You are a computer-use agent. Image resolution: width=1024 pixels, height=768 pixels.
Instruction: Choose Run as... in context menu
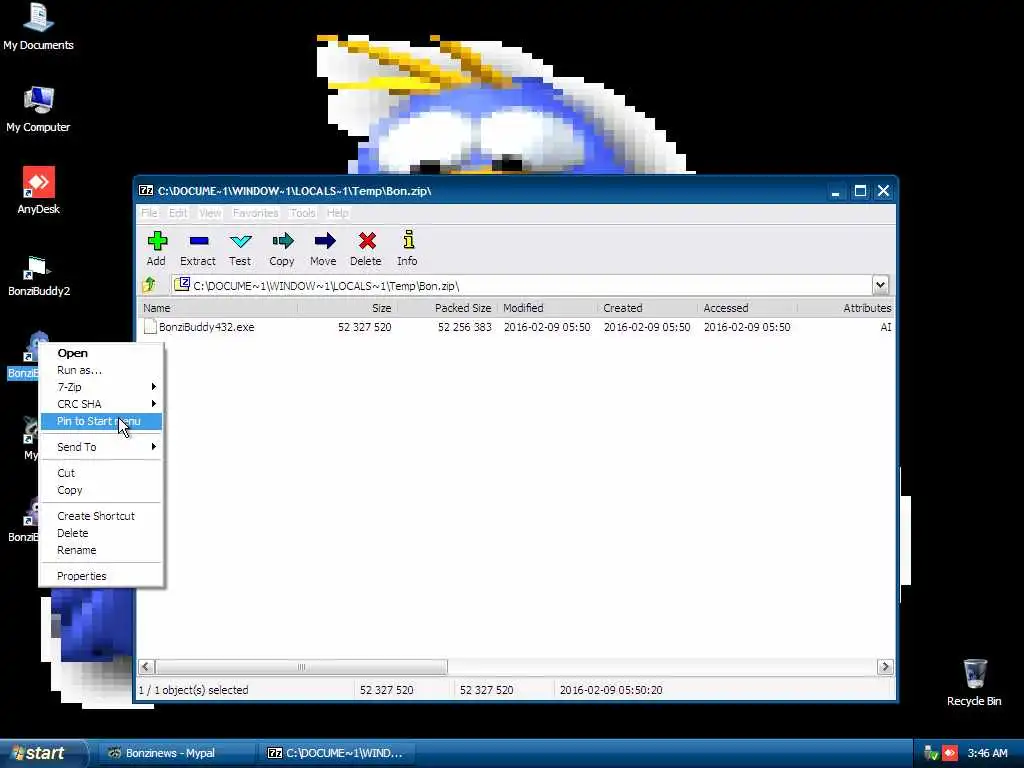click(101, 370)
